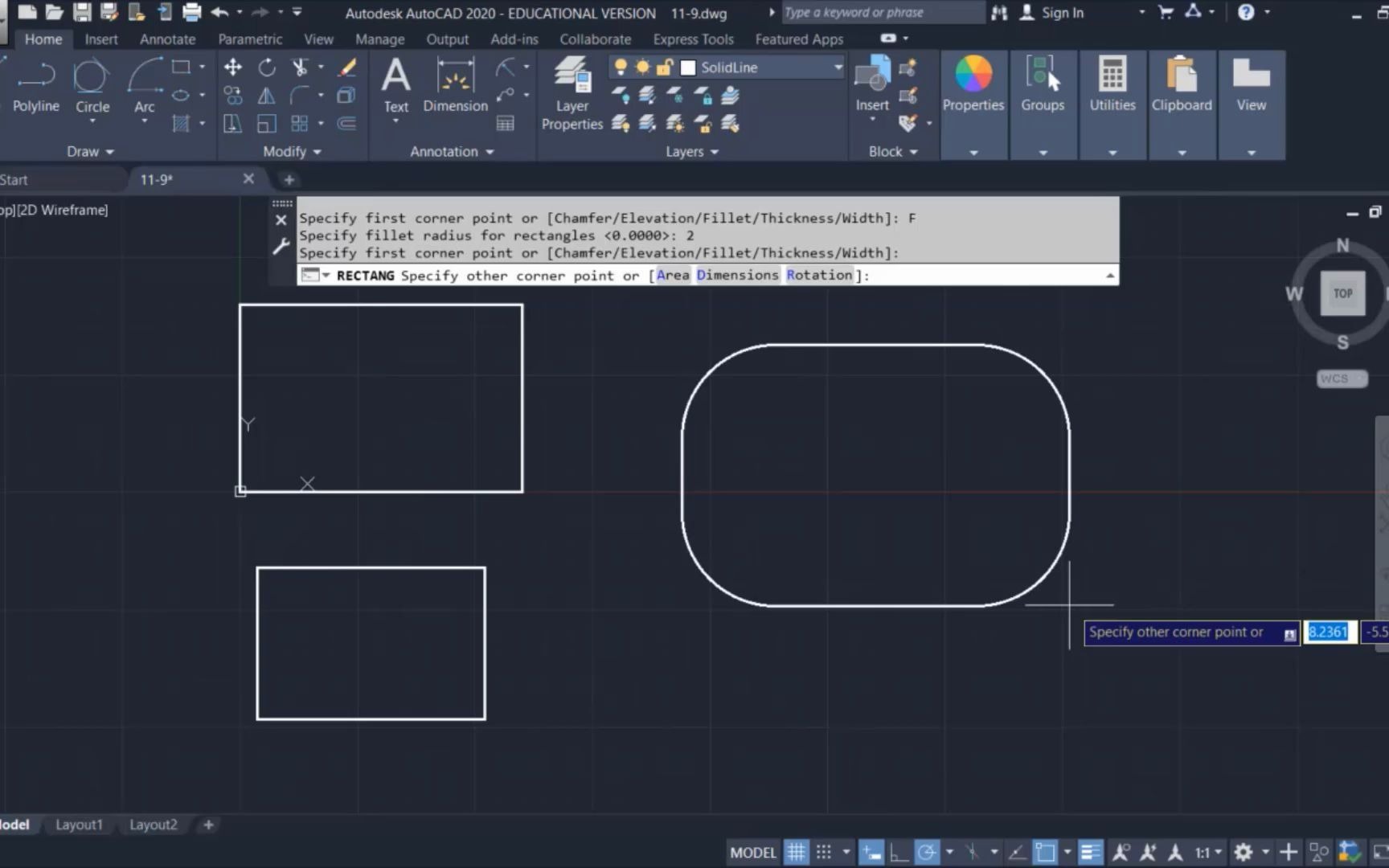Expand the command line history arrow
Image resolution: width=1389 pixels, height=868 pixels.
[1110, 276]
